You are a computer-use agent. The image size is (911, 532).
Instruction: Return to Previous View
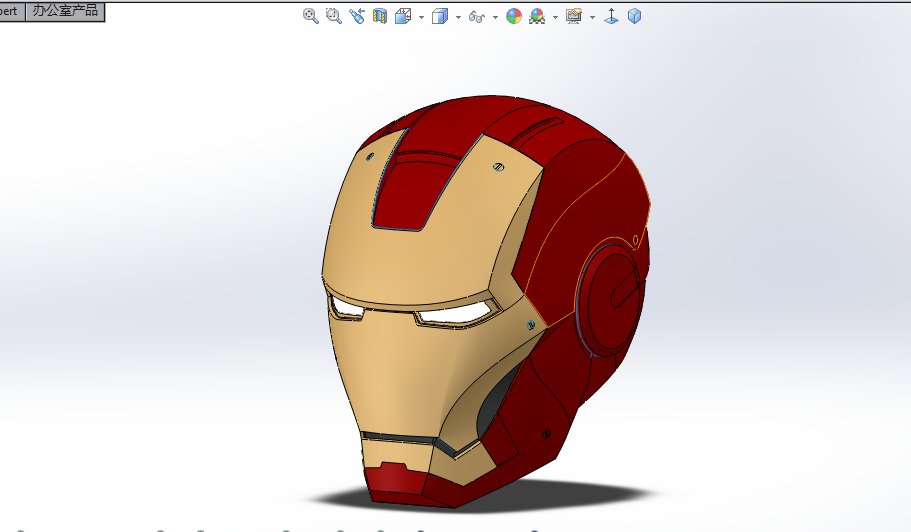click(357, 16)
